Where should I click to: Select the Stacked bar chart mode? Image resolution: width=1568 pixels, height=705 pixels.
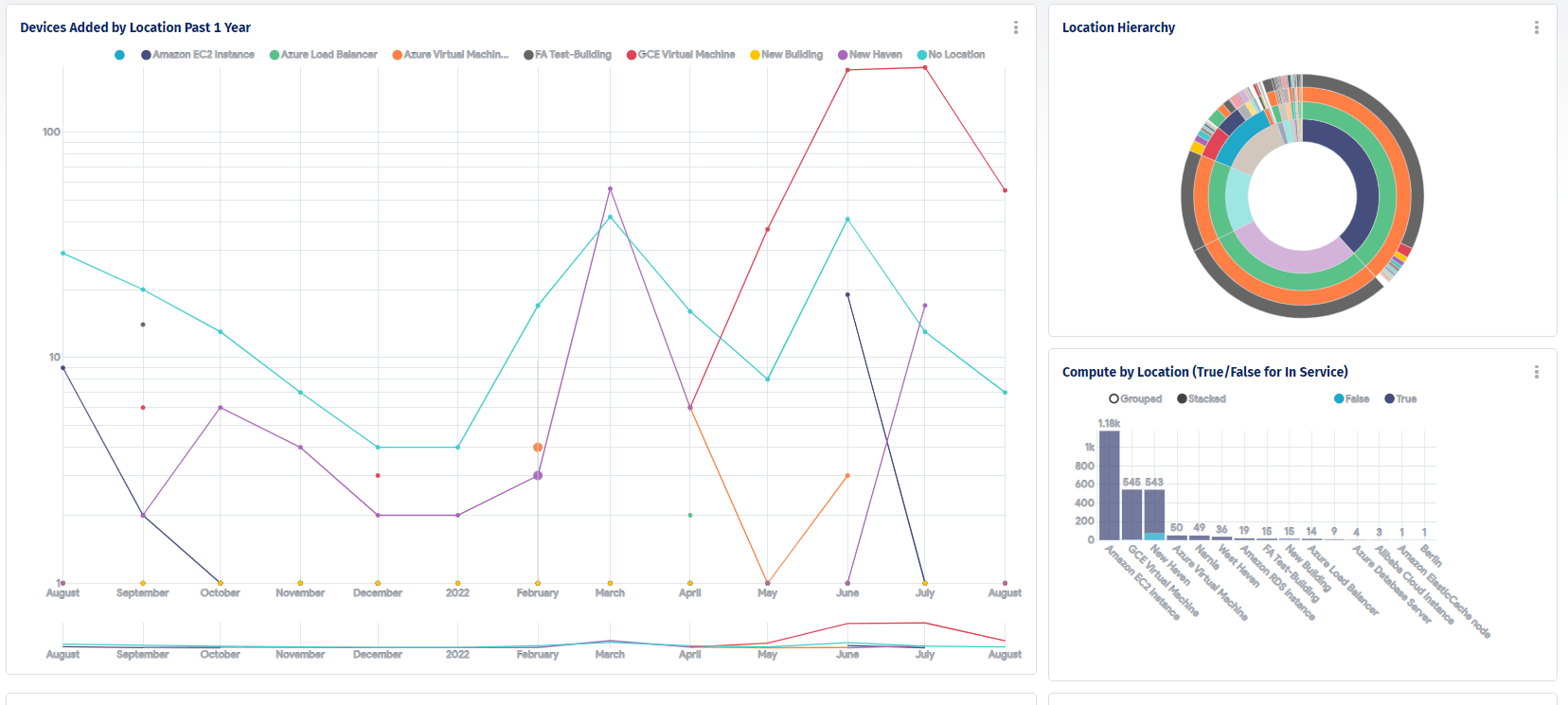click(1202, 399)
